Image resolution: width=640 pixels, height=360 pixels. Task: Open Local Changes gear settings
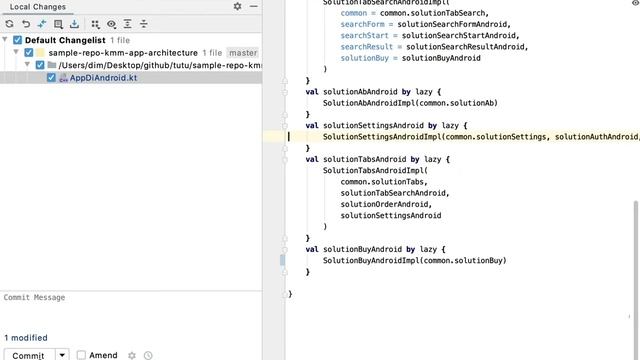tap(238, 7)
